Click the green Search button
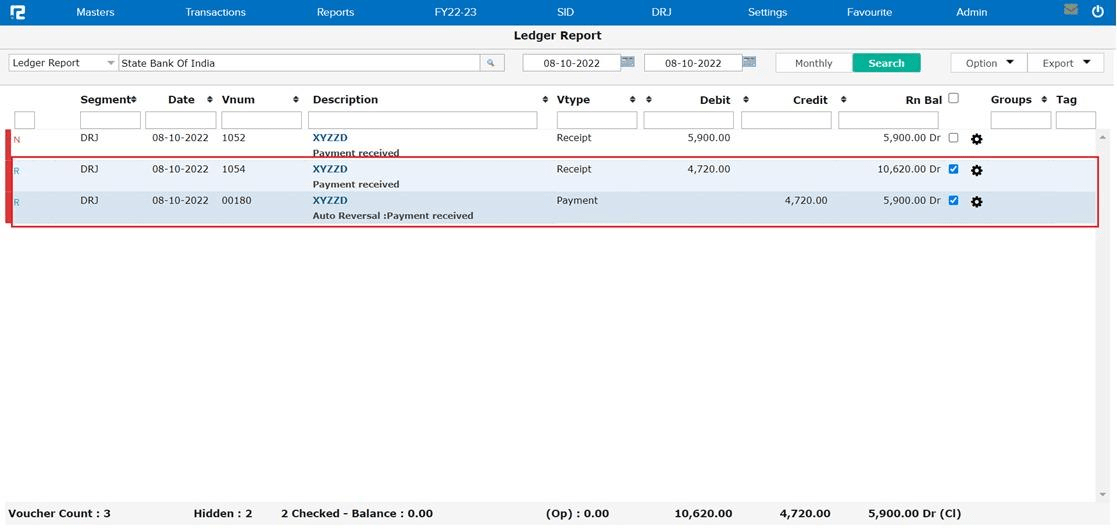Image resolution: width=1117 pixels, height=530 pixels. coord(886,63)
